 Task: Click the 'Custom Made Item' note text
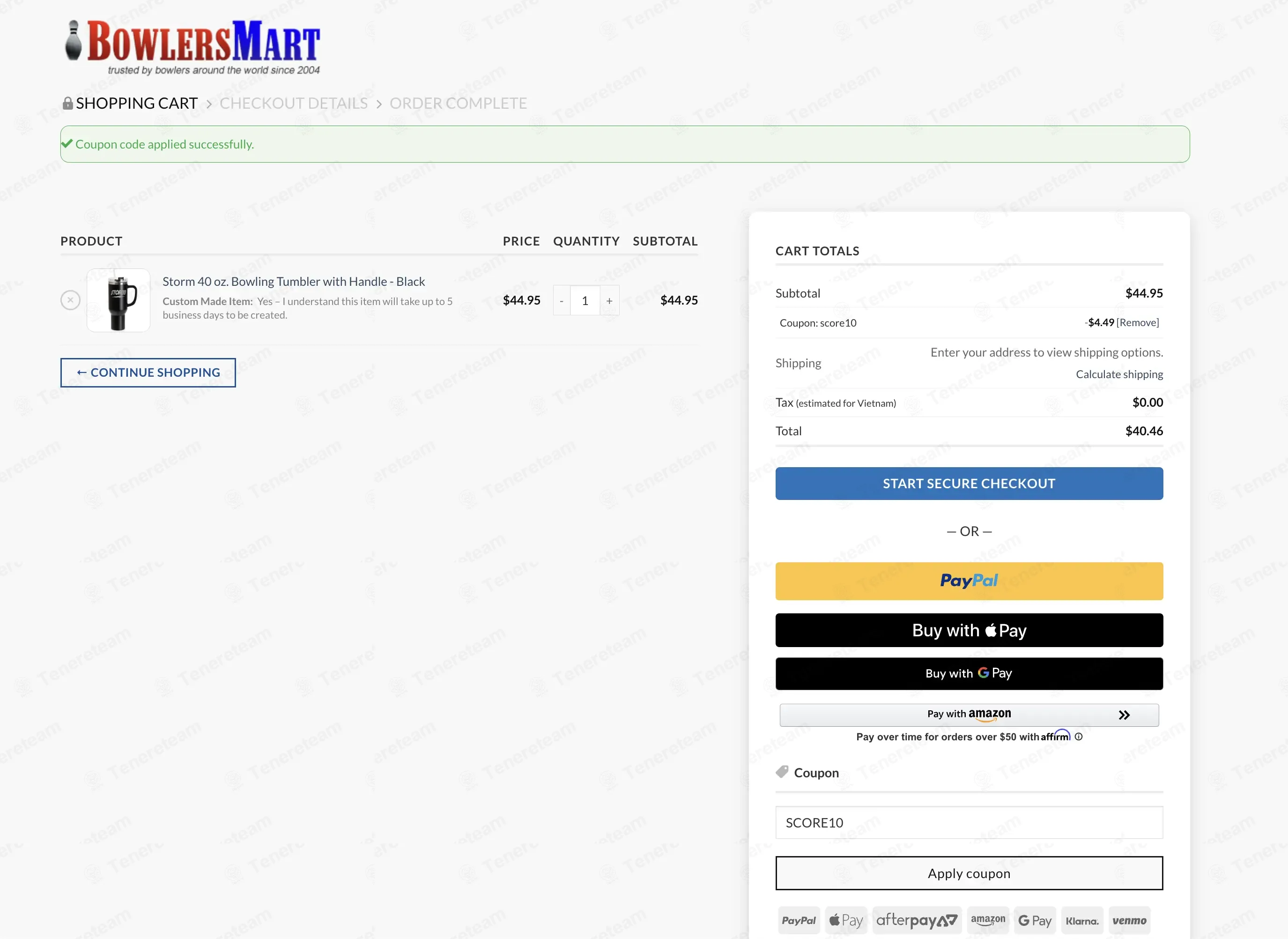click(307, 308)
